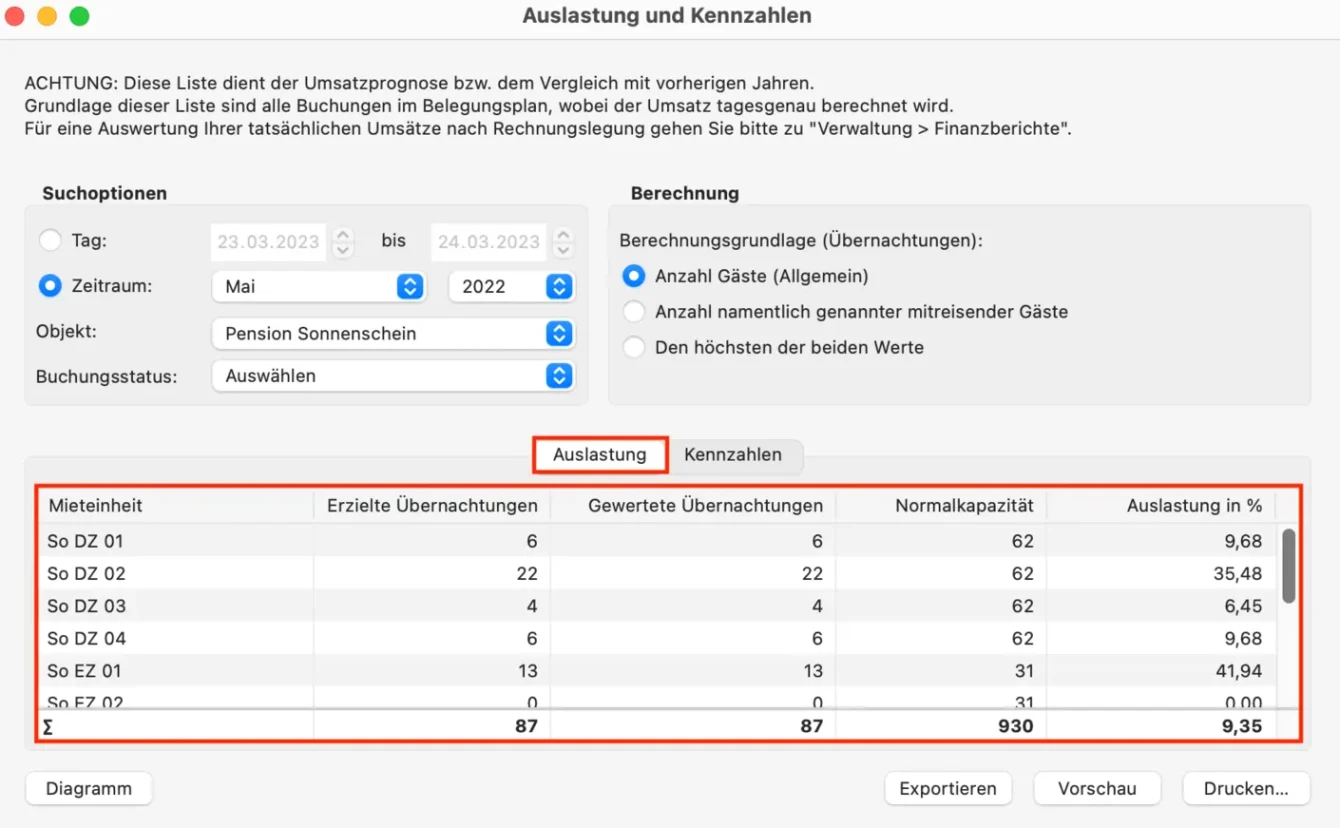Image resolution: width=1340 pixels, height=828 pixels.
Task: Click the total Normalkapazität value 930
Action: click(1015, 726)
